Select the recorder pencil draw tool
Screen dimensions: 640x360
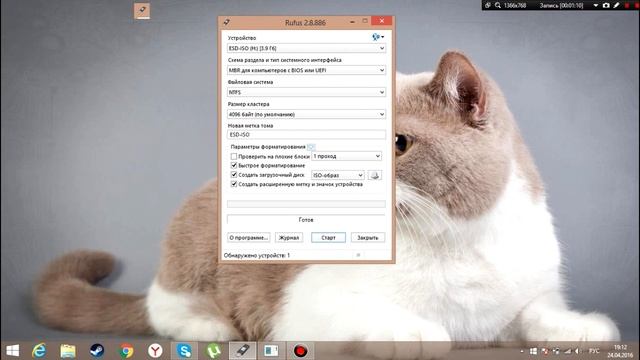point(616,5)
